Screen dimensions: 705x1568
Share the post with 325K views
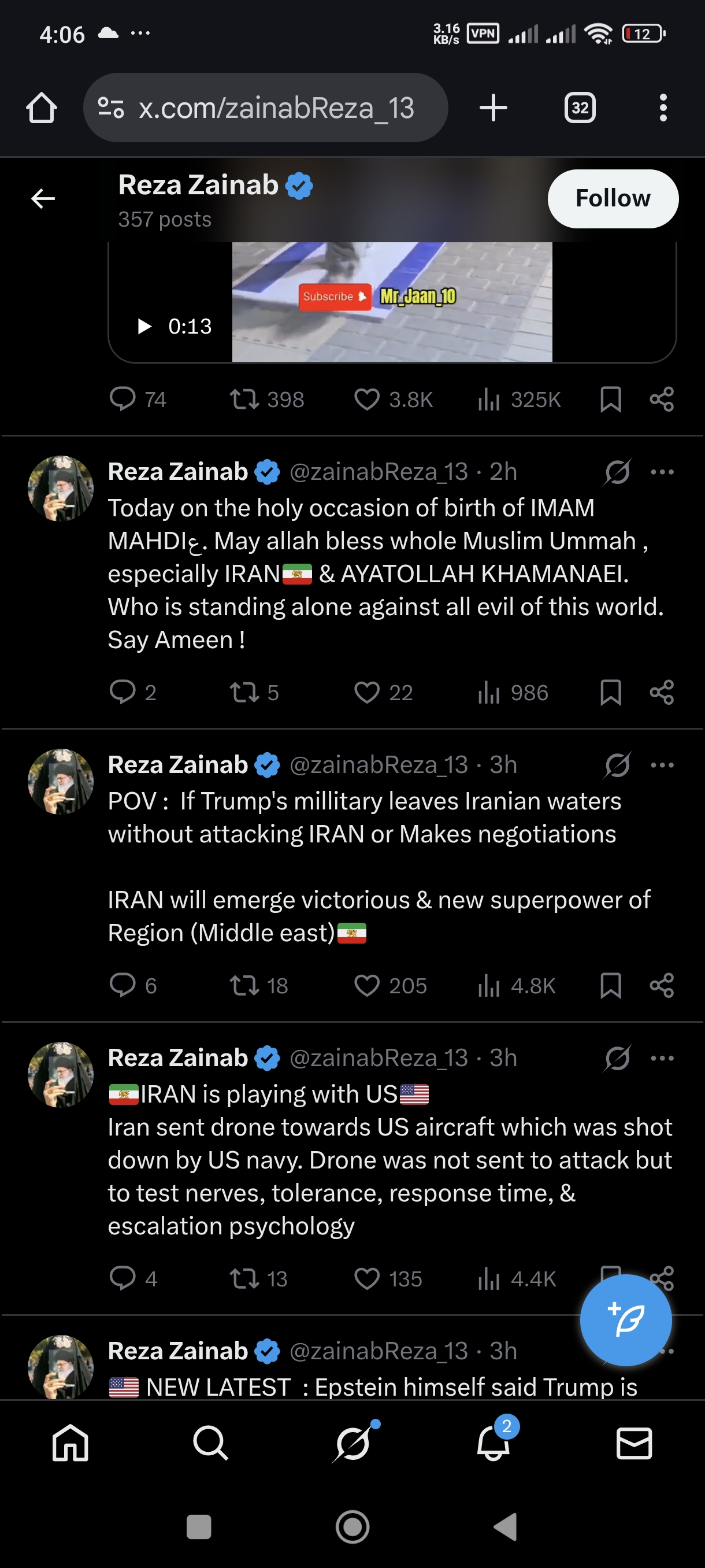[x=661, y=400]
